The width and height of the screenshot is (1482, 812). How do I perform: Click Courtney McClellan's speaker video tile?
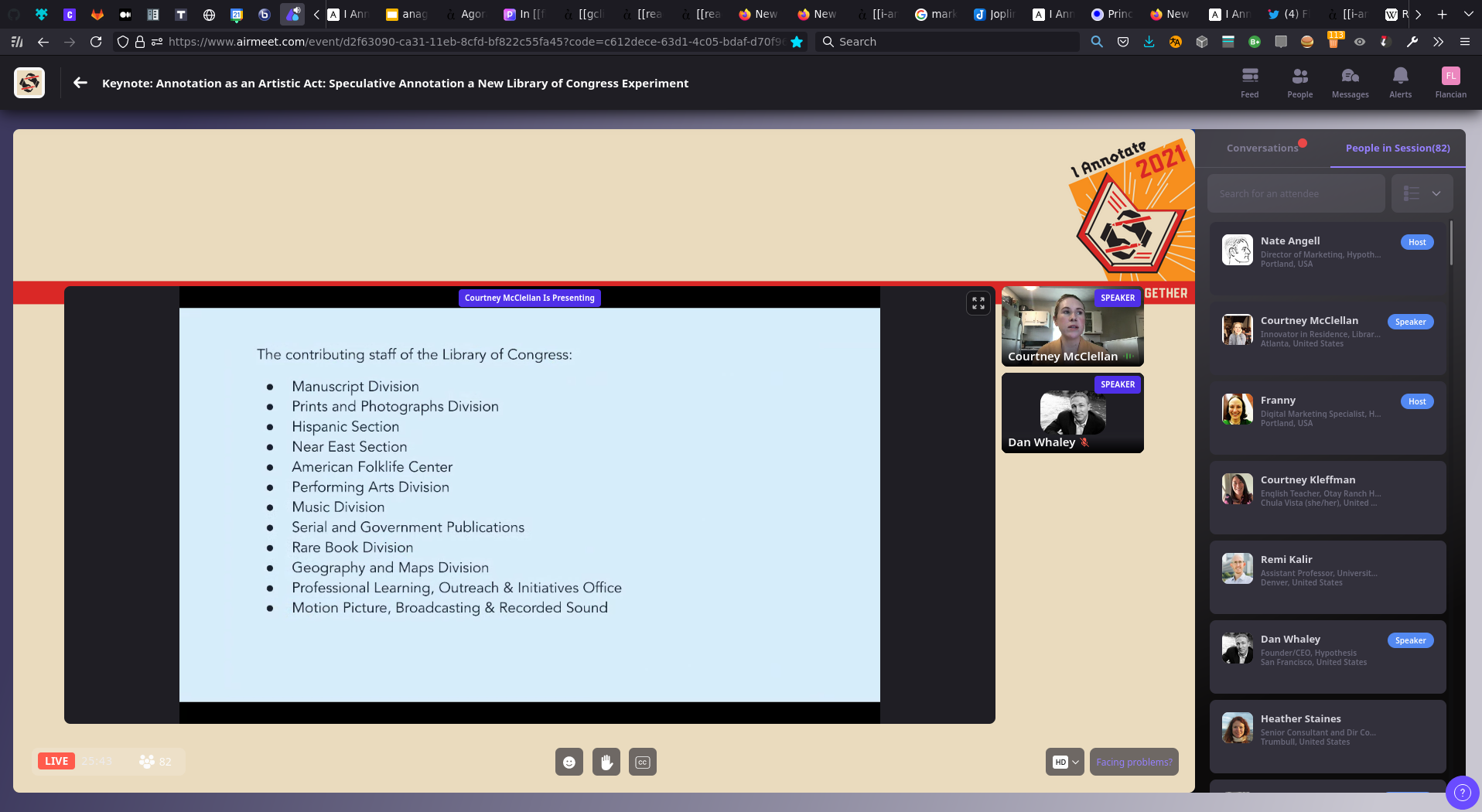[1072, 326]
